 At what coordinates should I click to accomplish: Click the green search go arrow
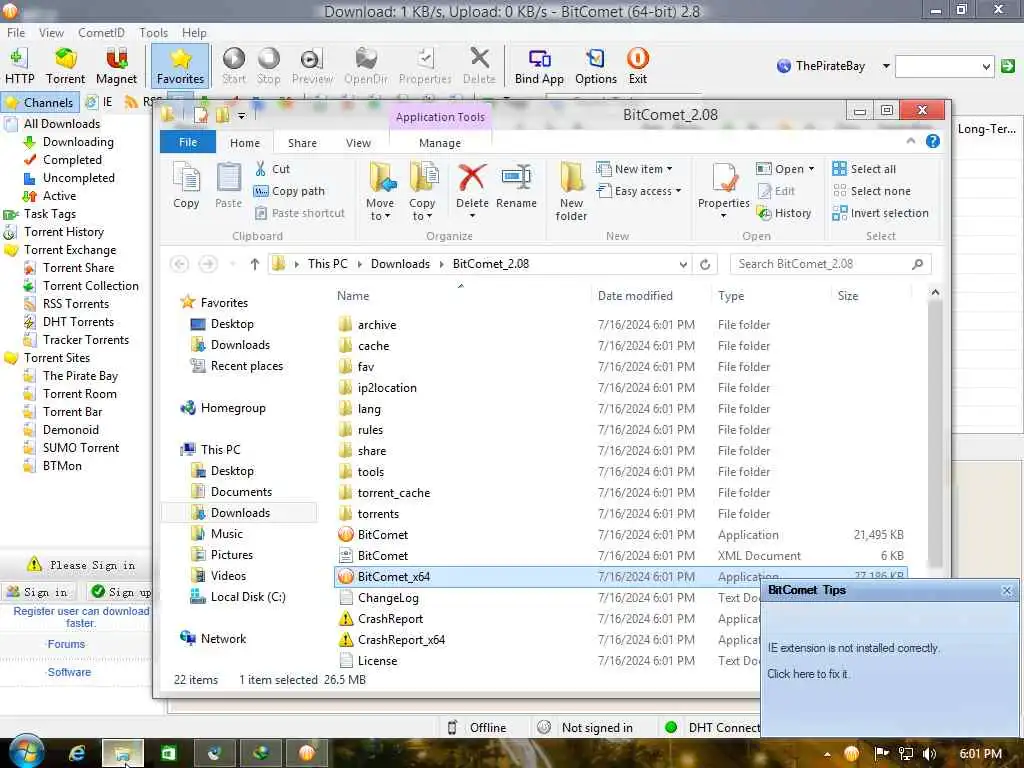(1008, 65)
